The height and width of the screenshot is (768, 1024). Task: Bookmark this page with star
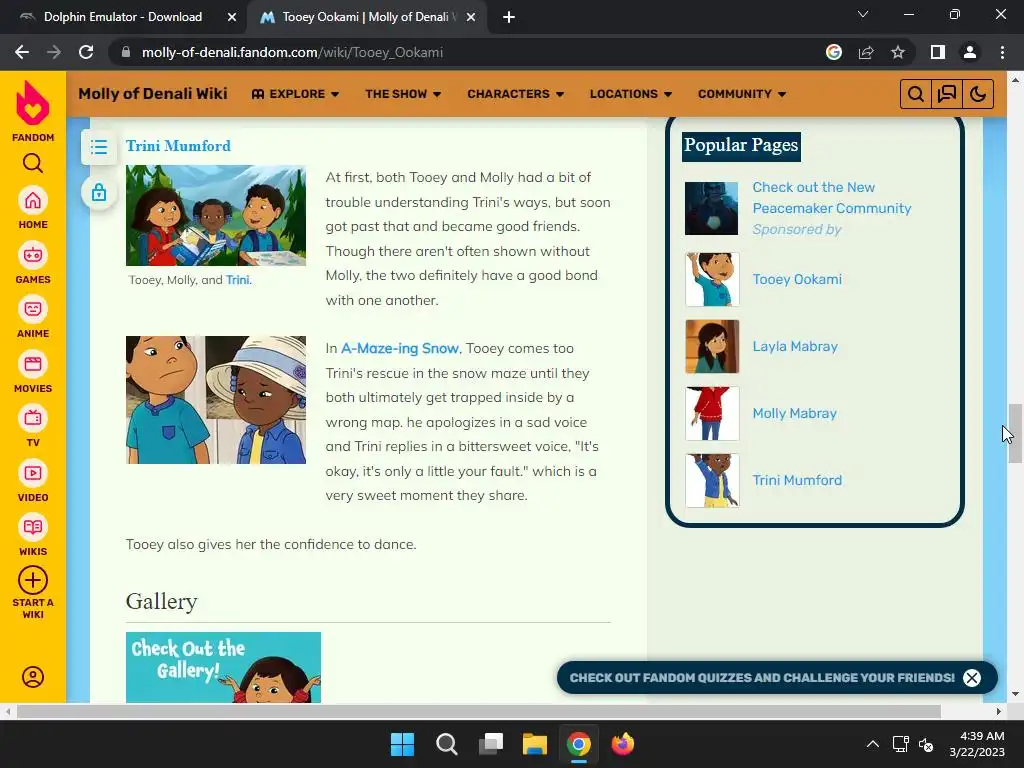[x=898, y=52]
